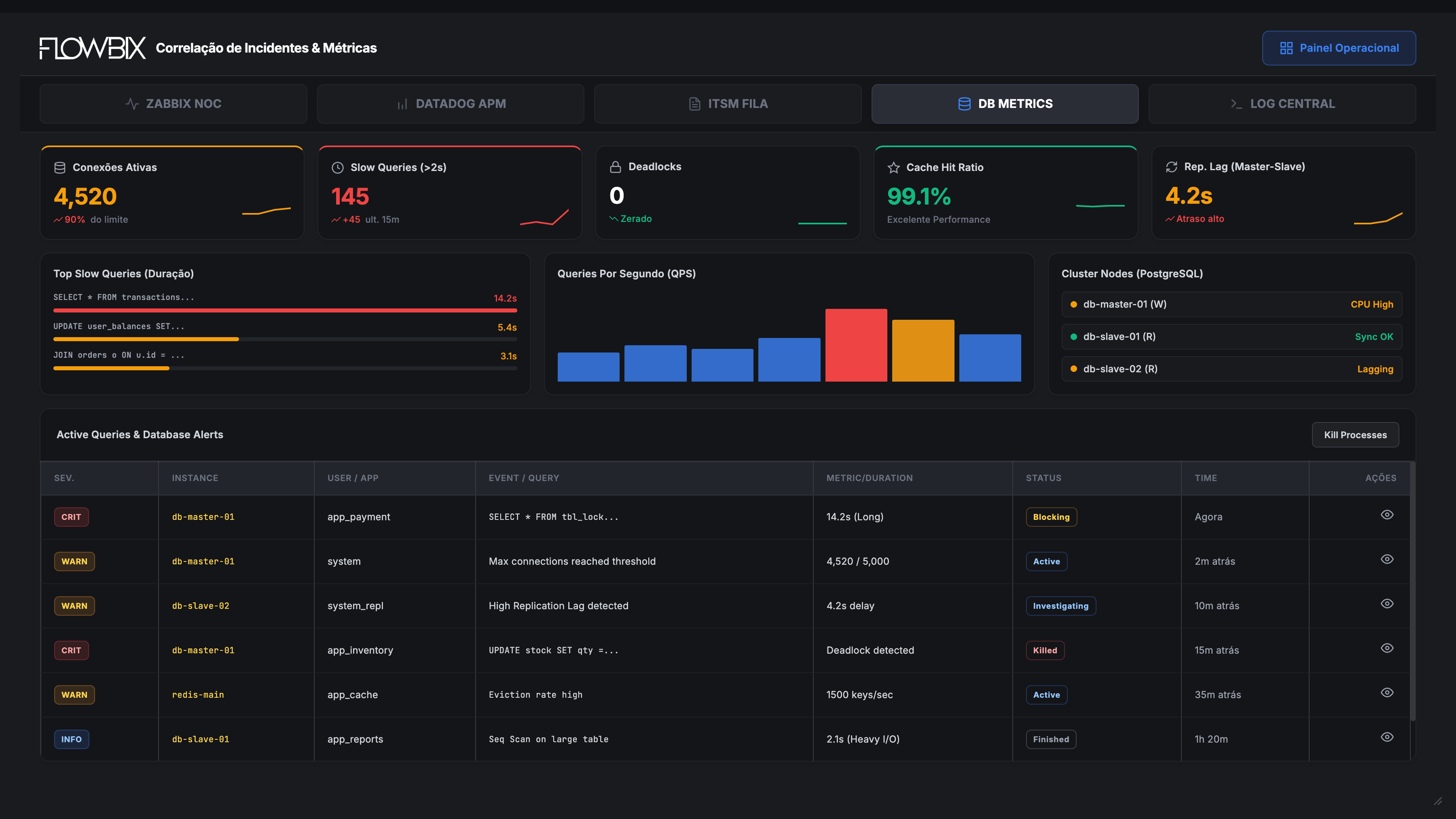
Task: Open the LOG CENTRAL tab
Action: 1282,104
